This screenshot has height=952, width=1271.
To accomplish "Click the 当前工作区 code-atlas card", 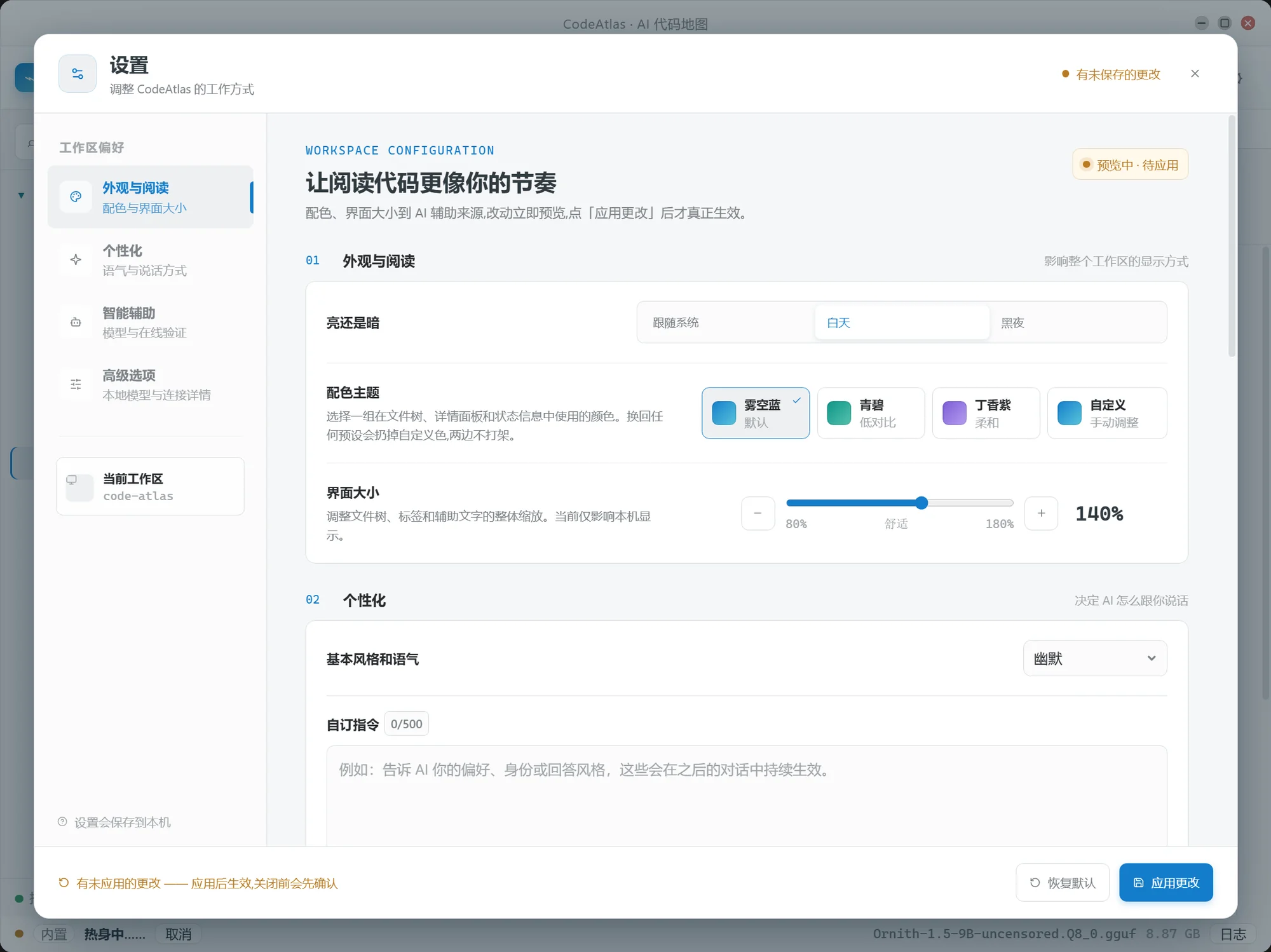I will [150, 486].
